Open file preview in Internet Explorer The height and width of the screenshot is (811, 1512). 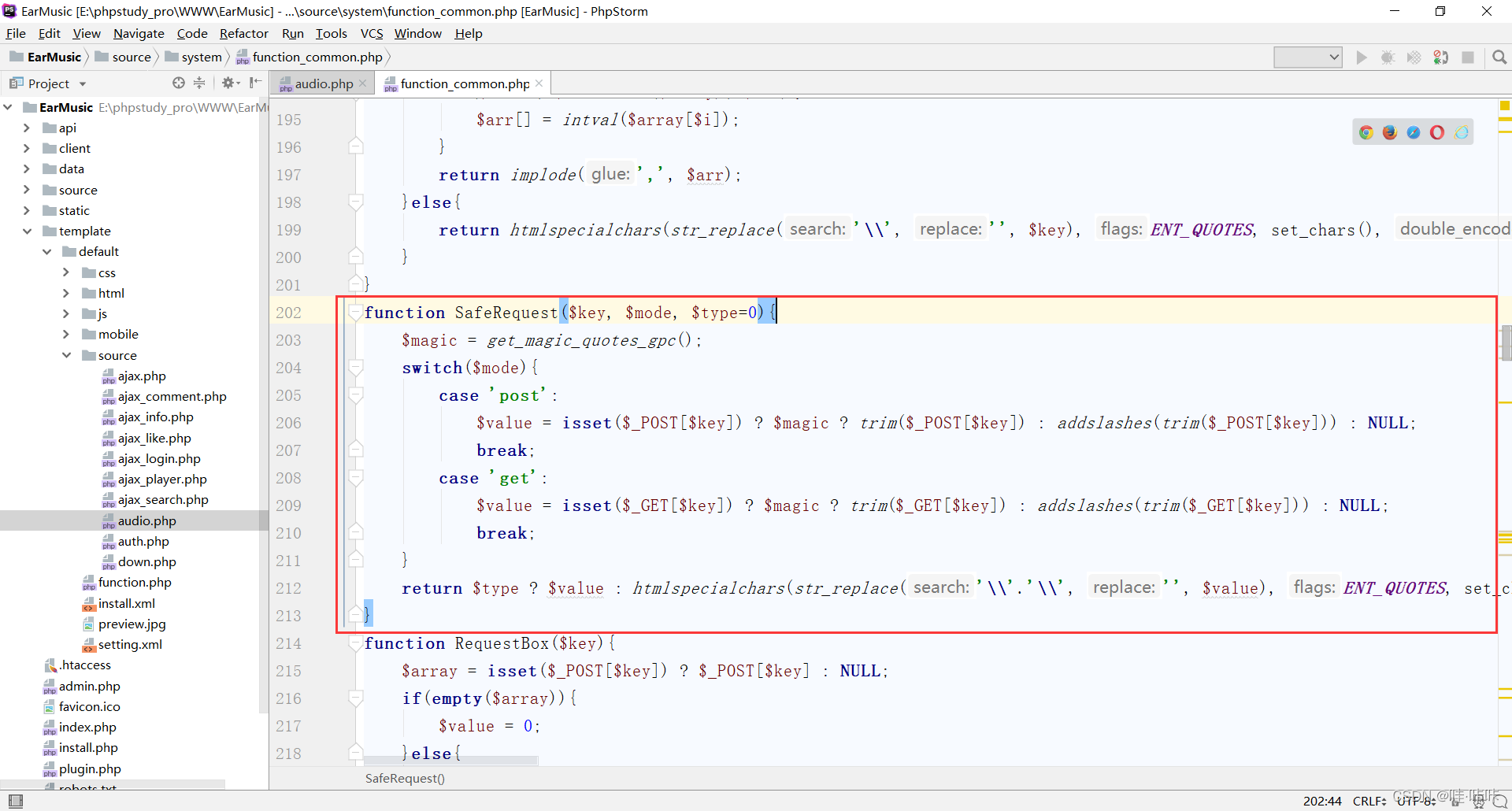pos(1462,132)
